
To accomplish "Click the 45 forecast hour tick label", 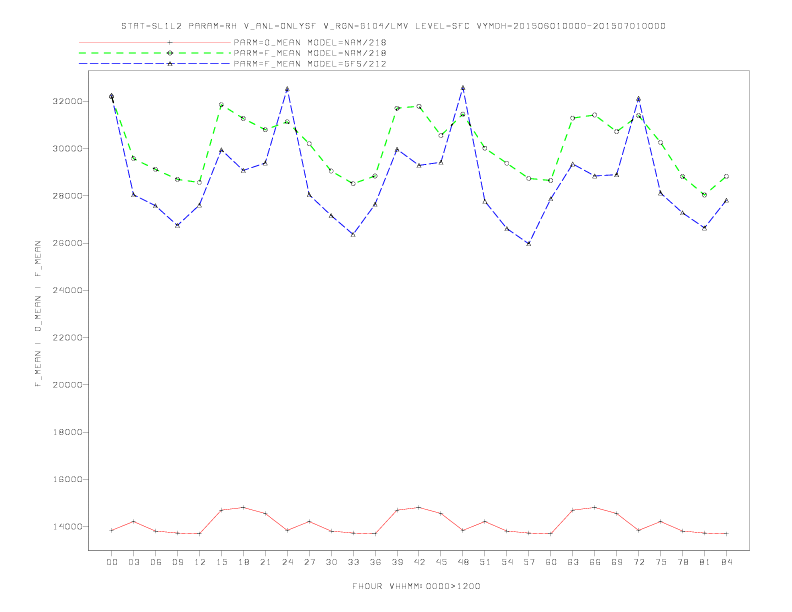I will click(441, 562).
